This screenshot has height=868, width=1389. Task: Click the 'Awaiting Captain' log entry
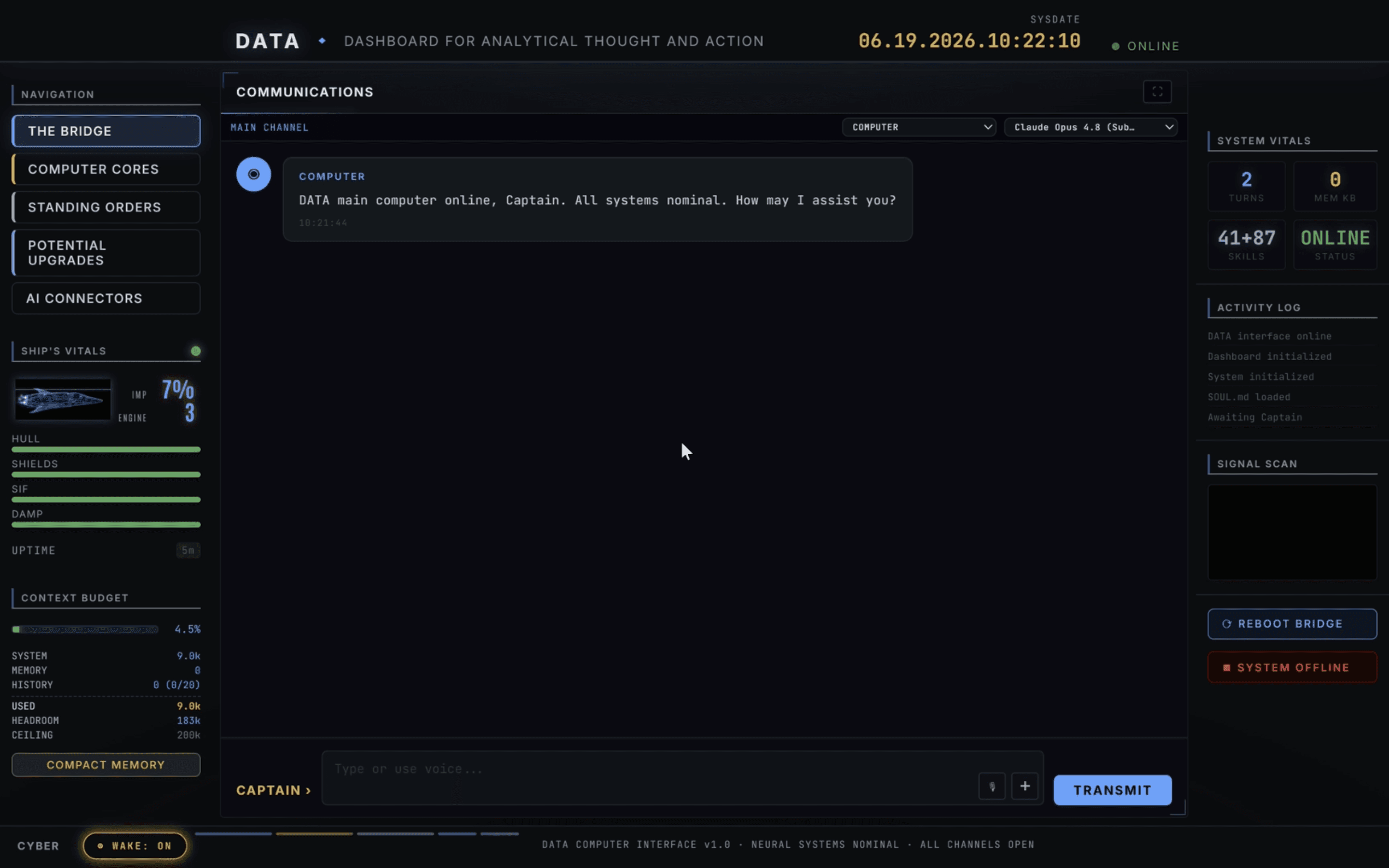[x=1255, y=417]
